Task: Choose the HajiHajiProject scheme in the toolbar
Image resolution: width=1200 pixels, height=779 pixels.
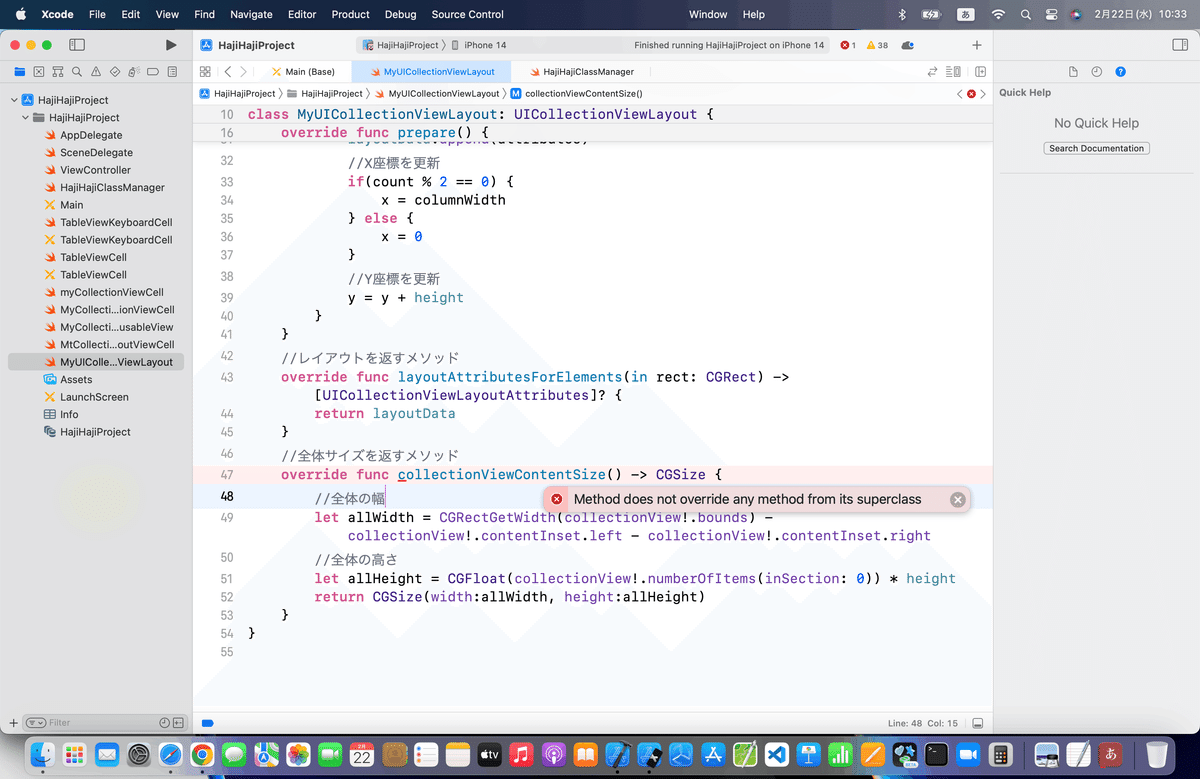Action: coord(400,45)
